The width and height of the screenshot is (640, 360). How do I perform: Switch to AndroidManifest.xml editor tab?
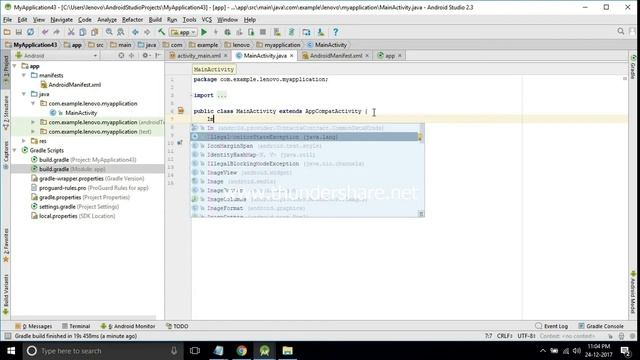(336, 56)
